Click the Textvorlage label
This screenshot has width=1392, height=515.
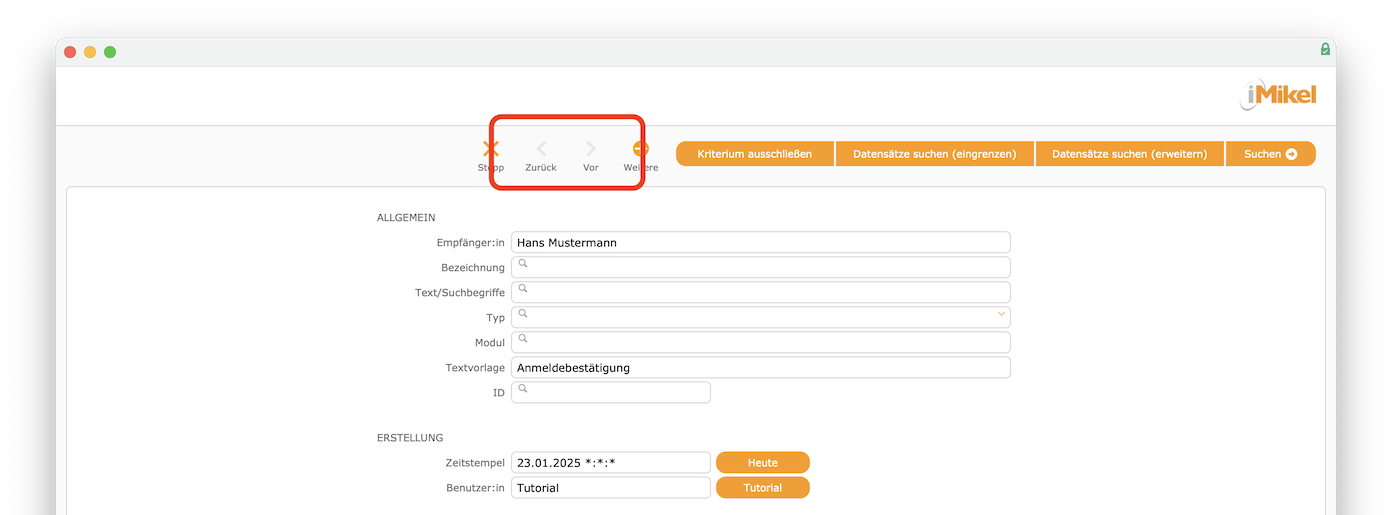475,368
